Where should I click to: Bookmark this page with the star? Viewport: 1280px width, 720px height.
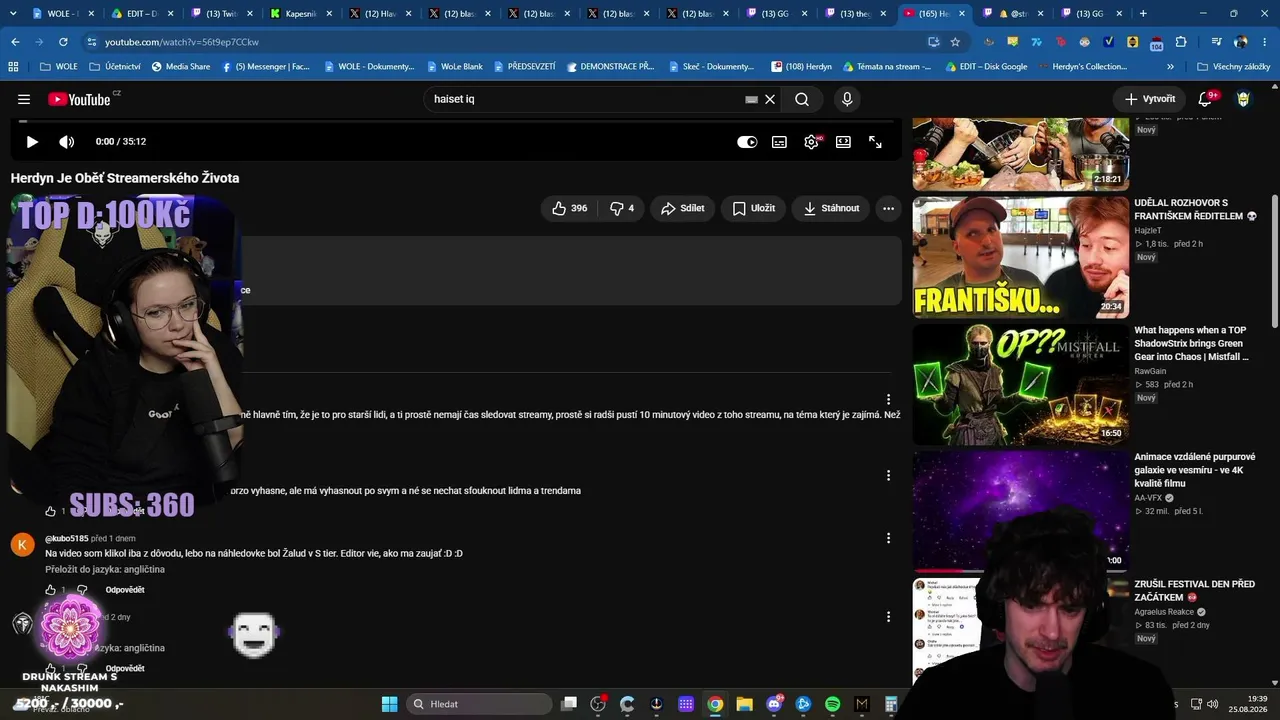coord(955,42)
